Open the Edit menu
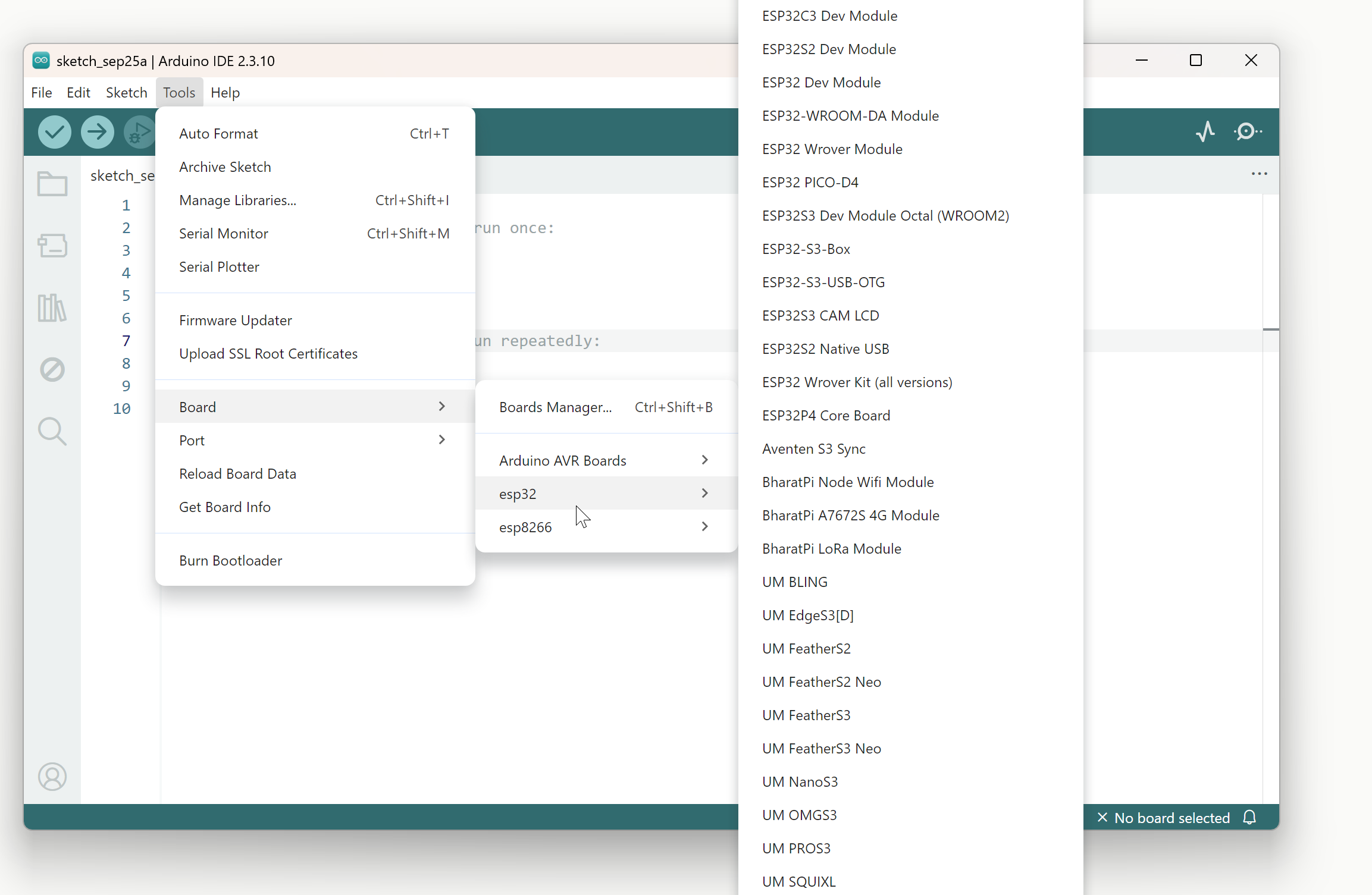The image size is (1372, 895). point(79,93)
